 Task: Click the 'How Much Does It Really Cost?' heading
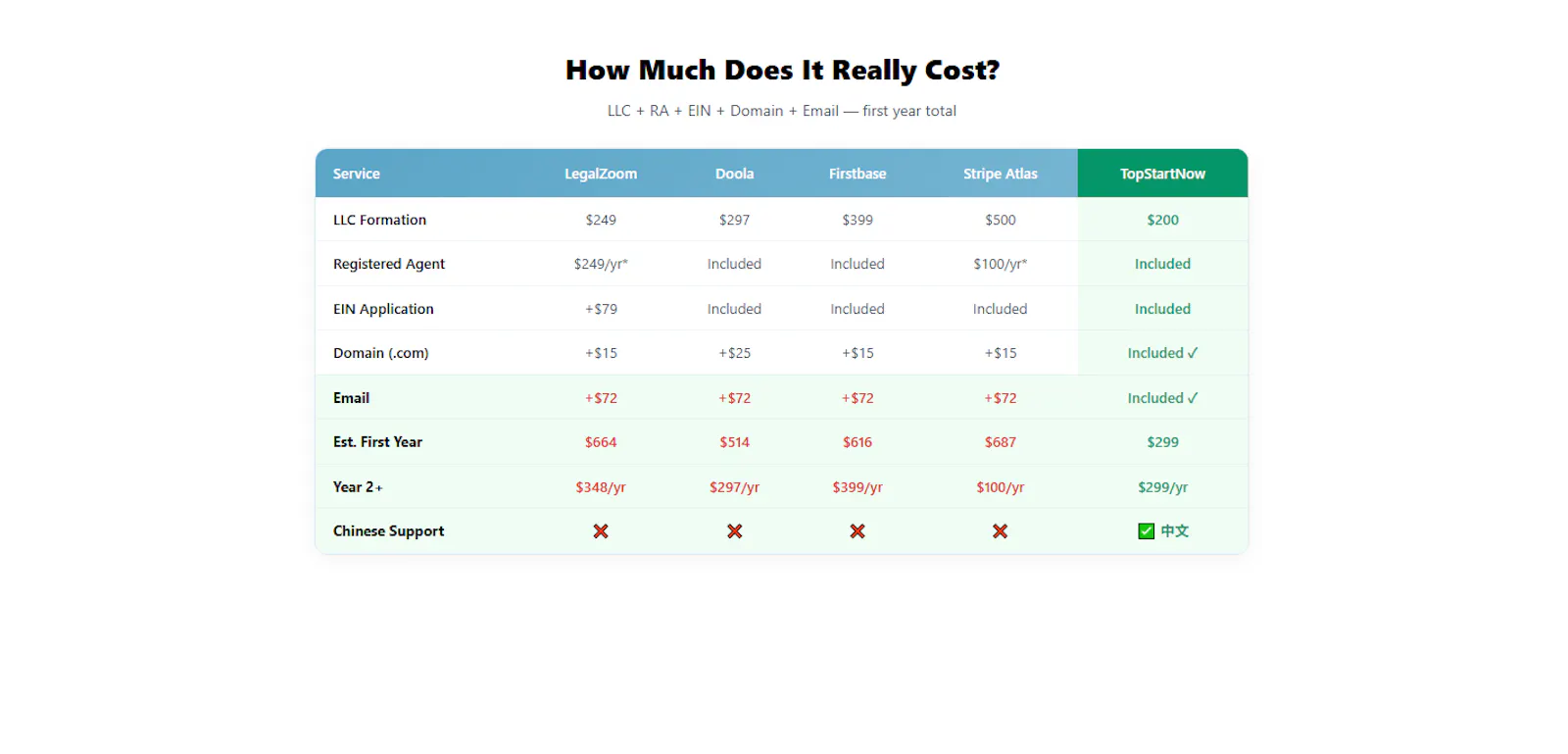[782, 71]
